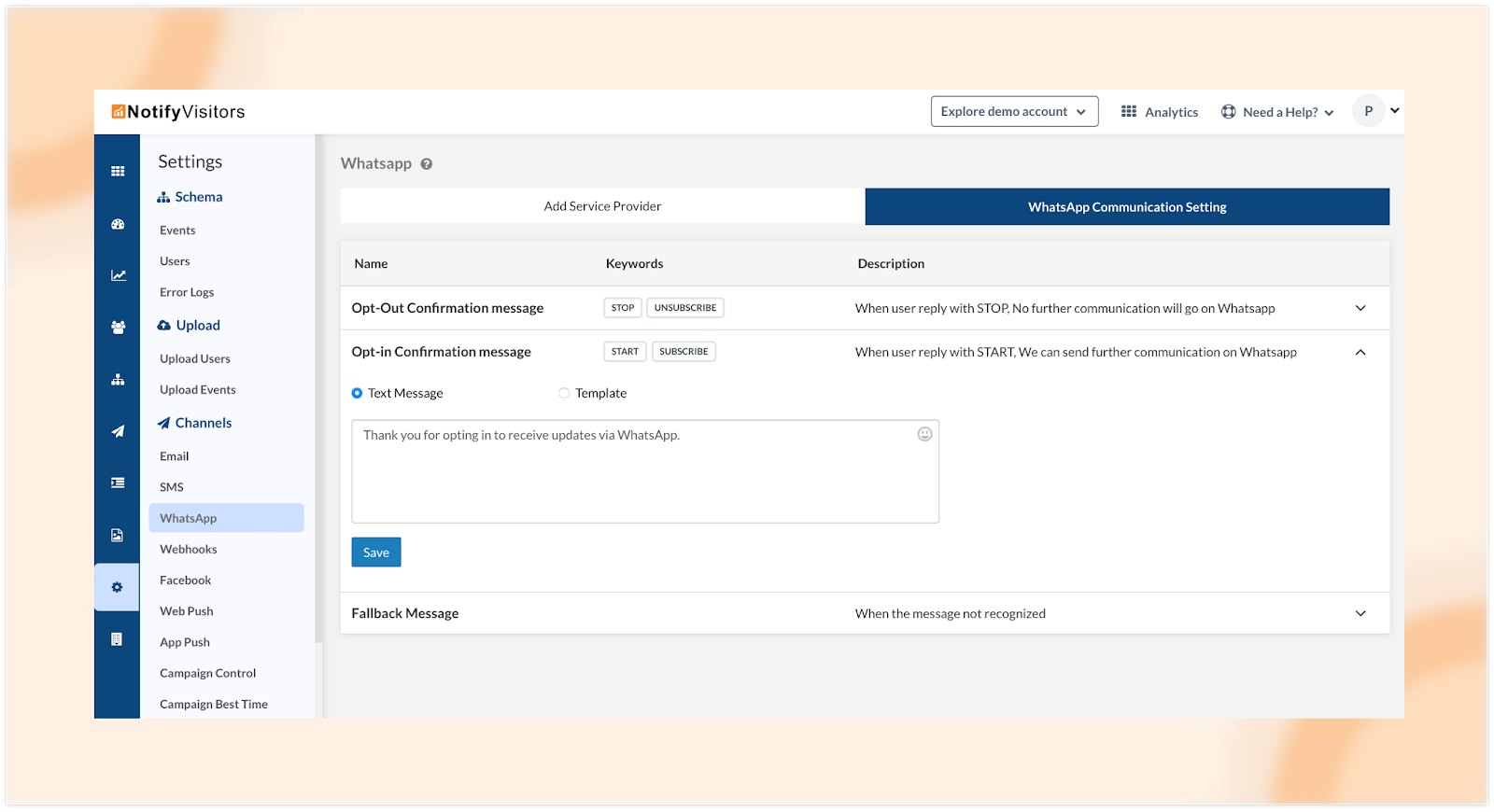Open Facebook channel settings
The height and width of the screenshot is (812, 1494).
pos(186,581)
